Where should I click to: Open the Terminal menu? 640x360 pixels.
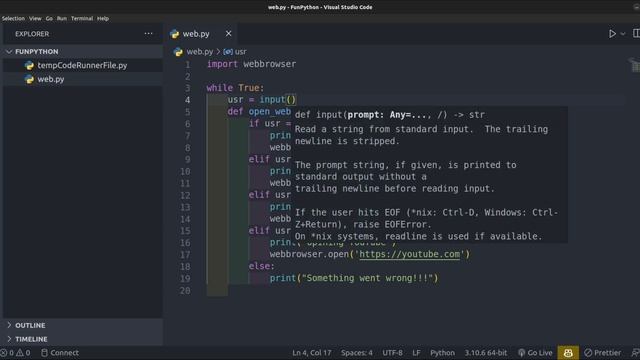(82, 18)
